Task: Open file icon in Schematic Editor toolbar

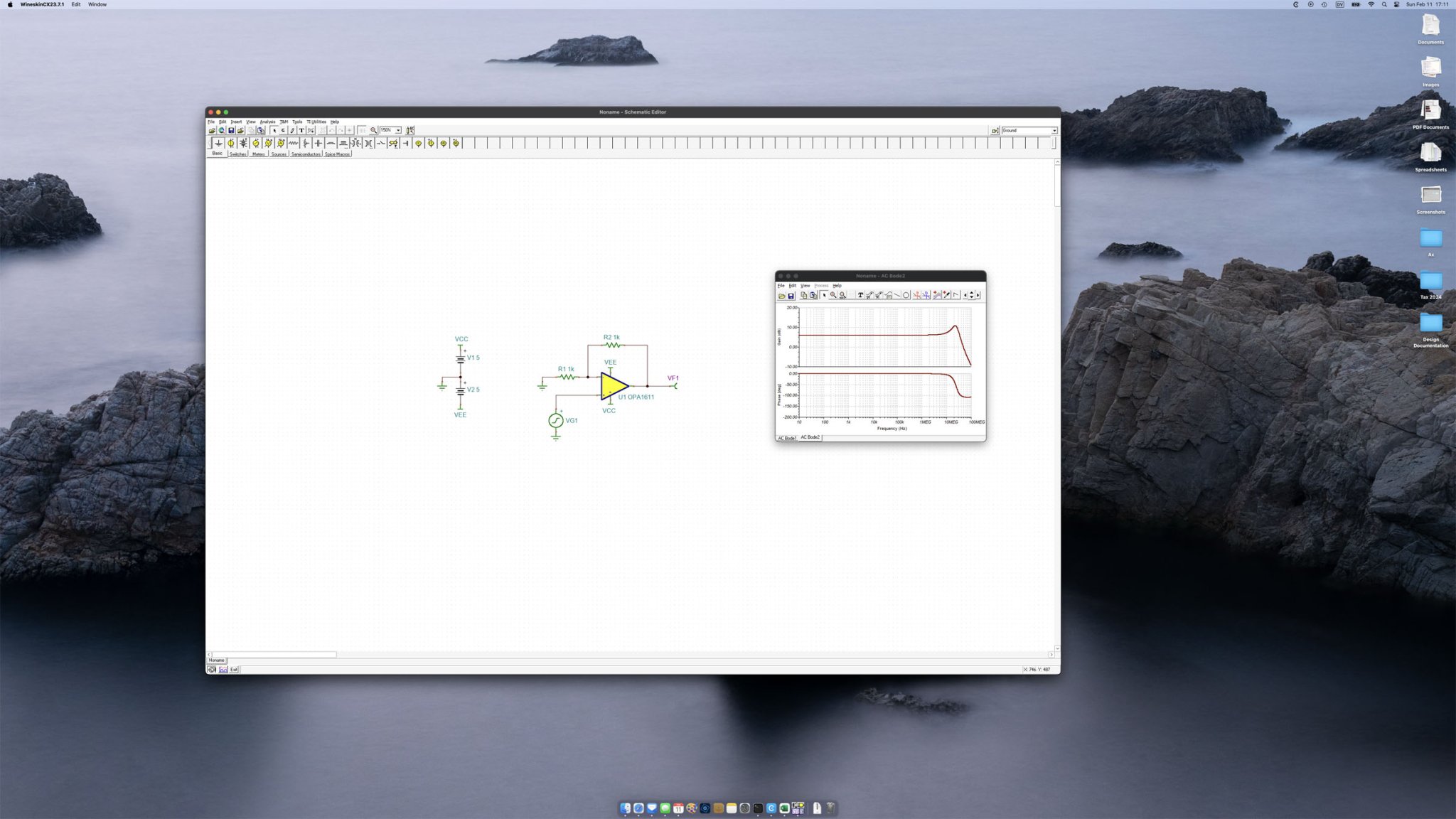Action: [212, 130]
